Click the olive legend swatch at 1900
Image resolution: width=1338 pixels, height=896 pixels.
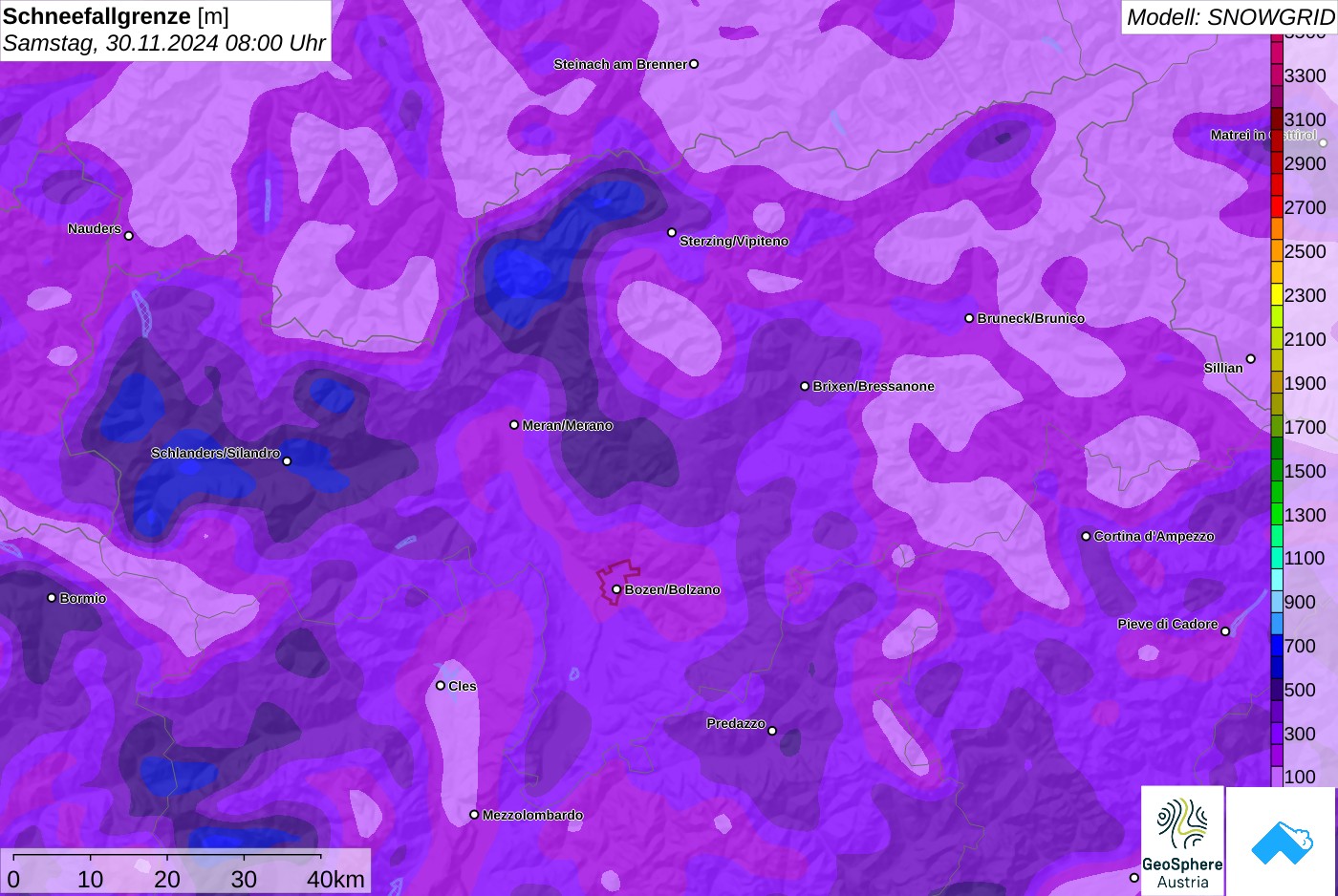click(x=1277, y=382)
